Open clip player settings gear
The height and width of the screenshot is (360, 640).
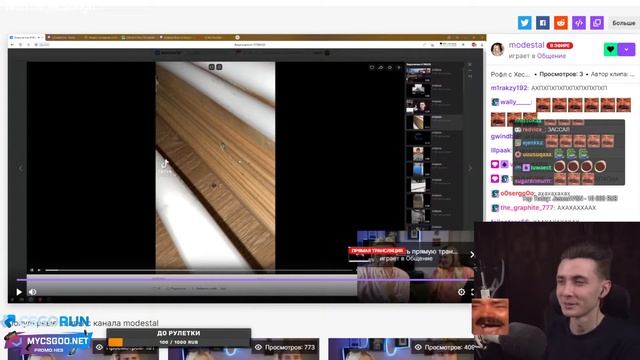coord(461,292)
